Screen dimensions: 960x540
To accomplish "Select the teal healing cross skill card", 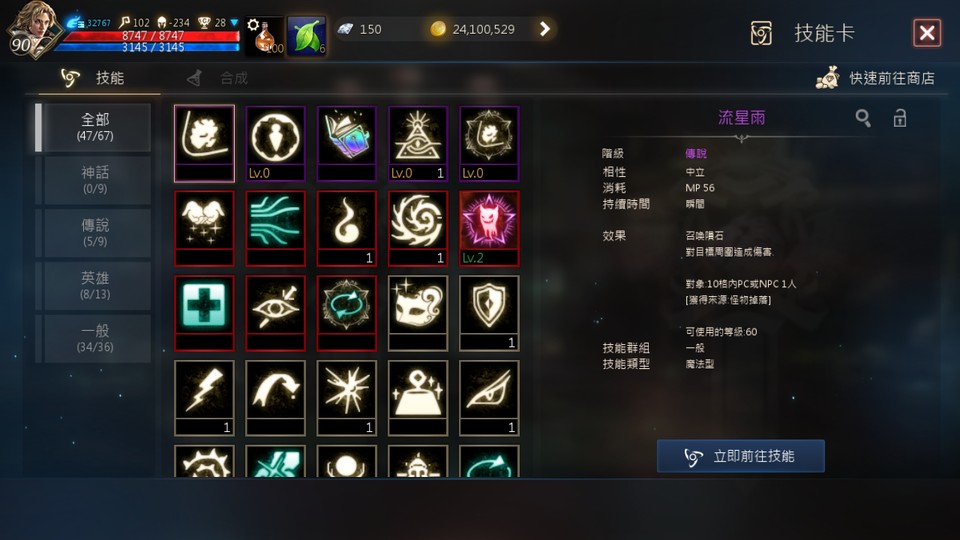I will click(204, 313).
